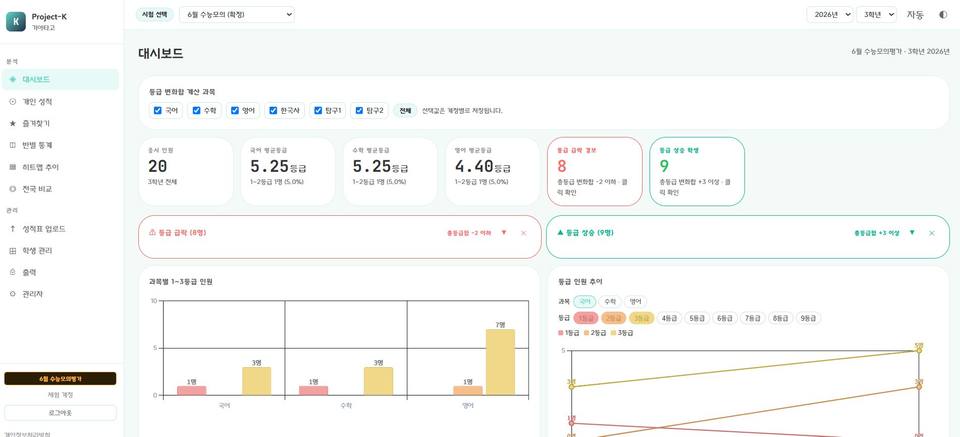Click 2등급 legend color swatch
Viewport: 960px width, 437px height.
click(x=586, y=333)
